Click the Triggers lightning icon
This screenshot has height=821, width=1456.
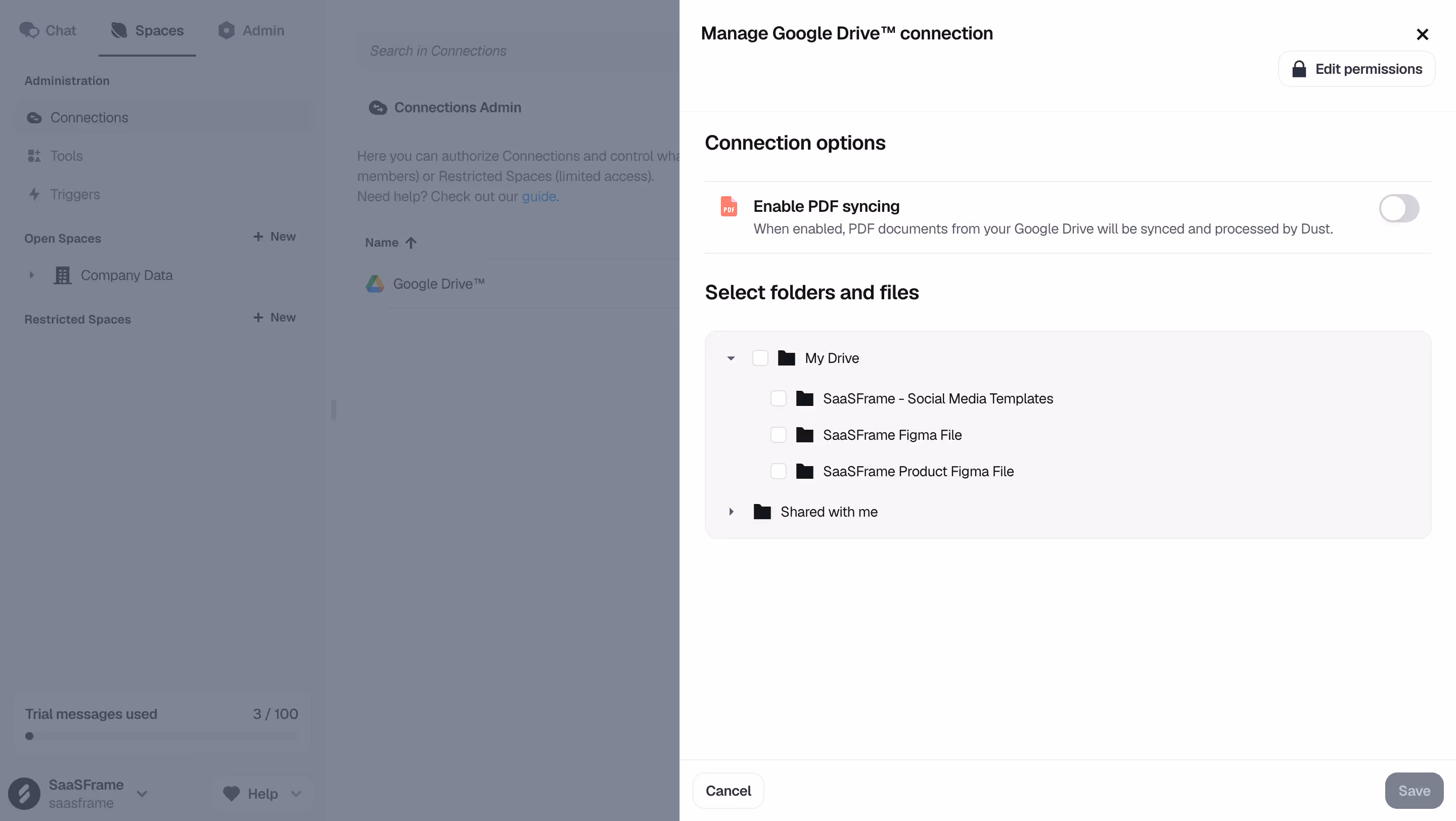point(34,194)
